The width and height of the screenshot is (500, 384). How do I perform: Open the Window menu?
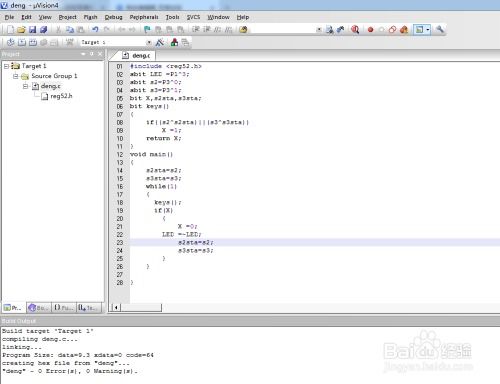[218, 17]
